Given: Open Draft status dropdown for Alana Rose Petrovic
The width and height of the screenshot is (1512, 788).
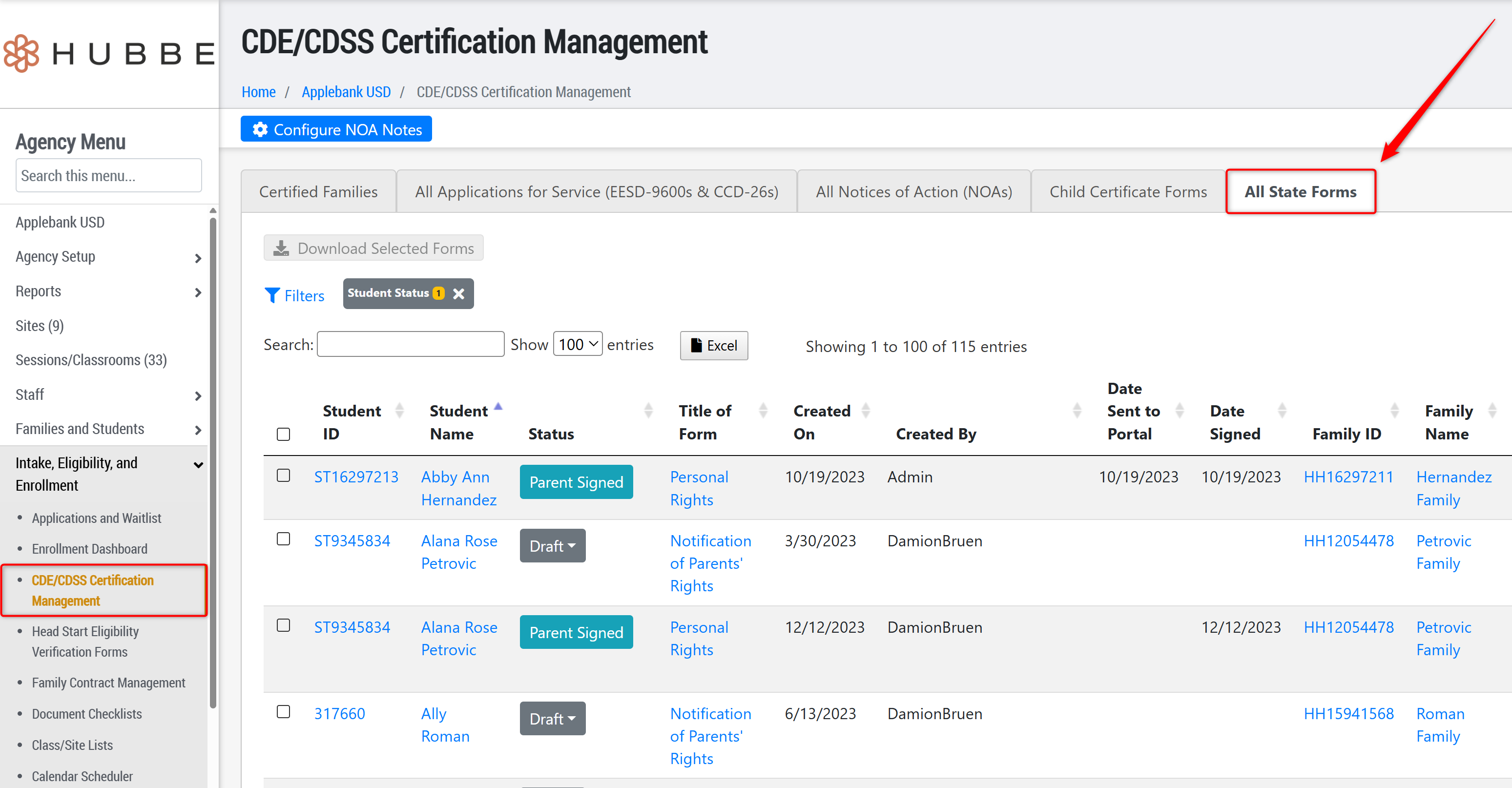Looking at the screenshot, I should pos(552,545).
